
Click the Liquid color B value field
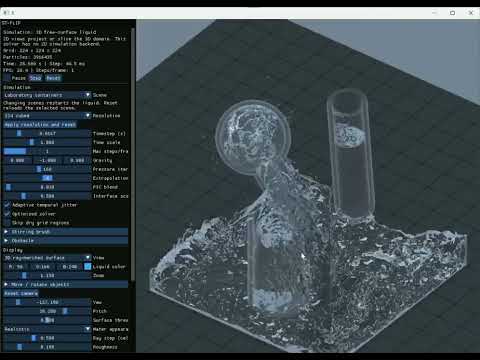click(x=70, y=267)
